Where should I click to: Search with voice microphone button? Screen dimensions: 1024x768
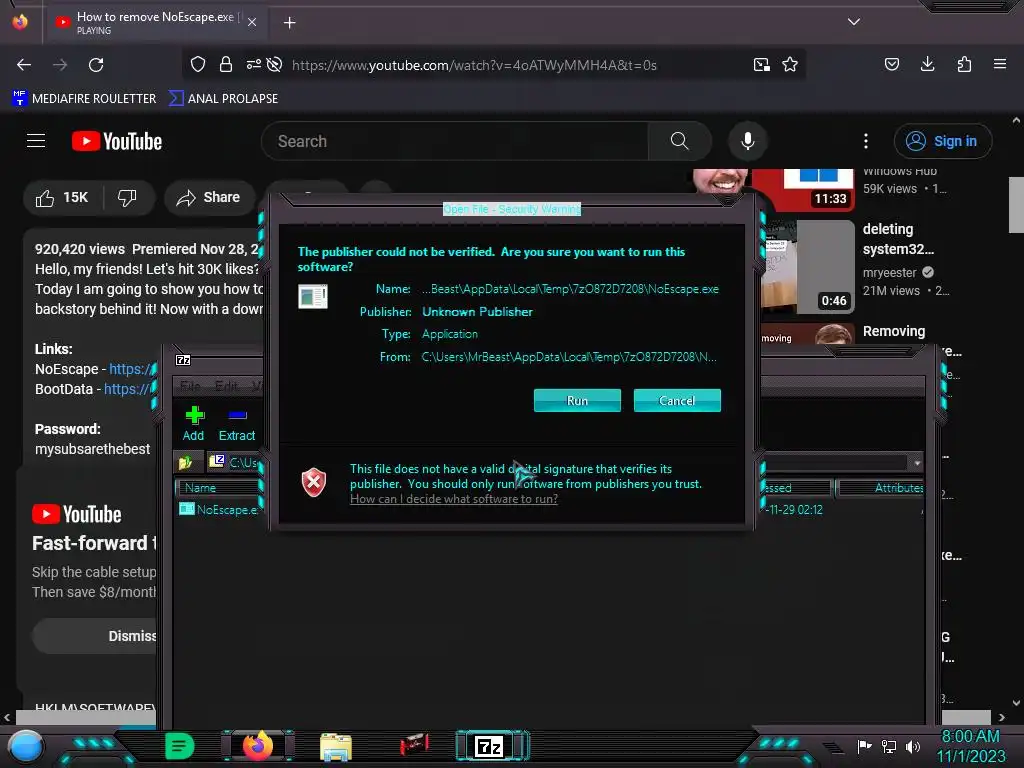tap(748, 141)
